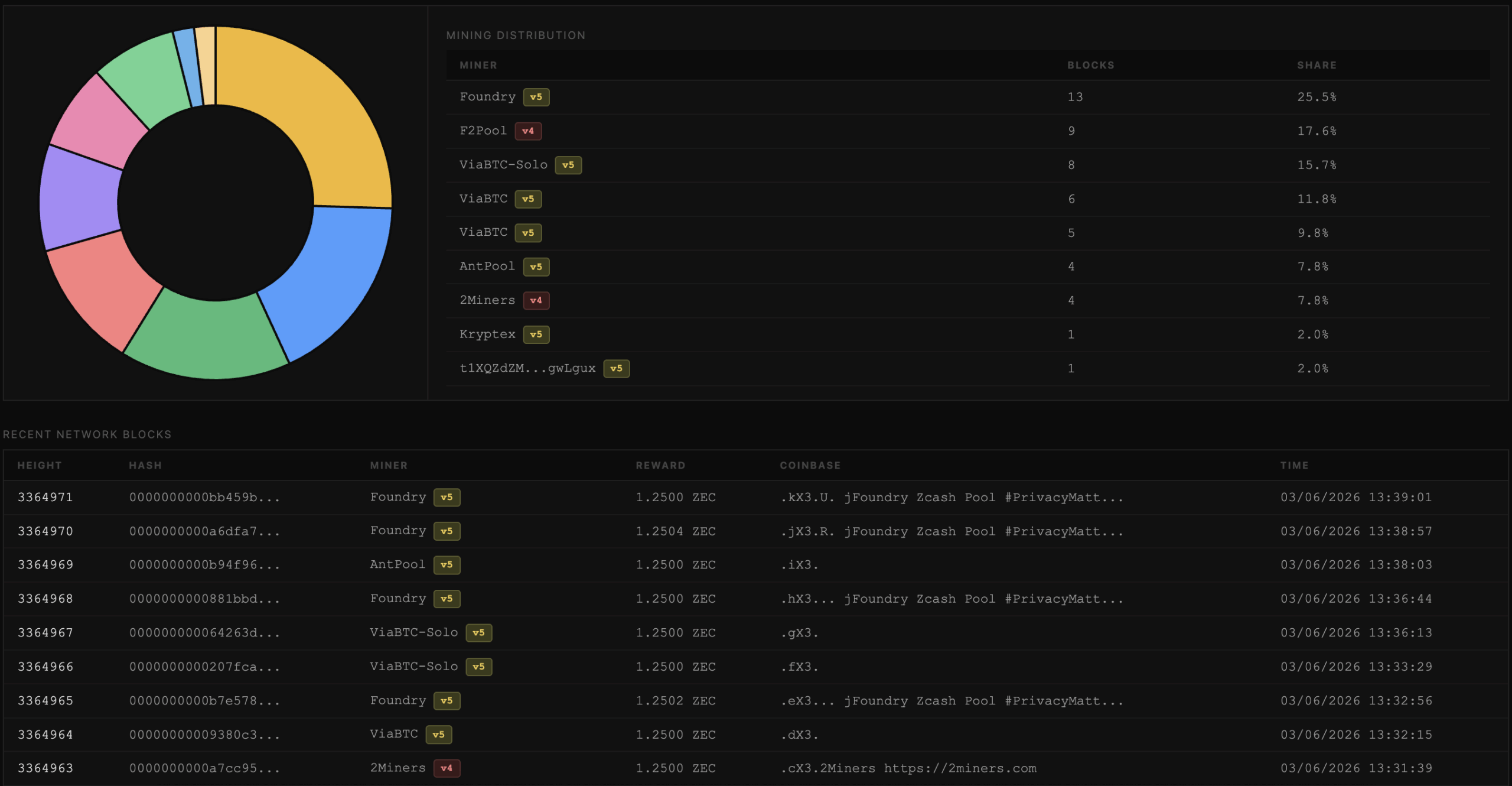Click the COINBASE column header
Image resolution: width=1512 pixels, height=786 pixels.
(x=810, y=466)
